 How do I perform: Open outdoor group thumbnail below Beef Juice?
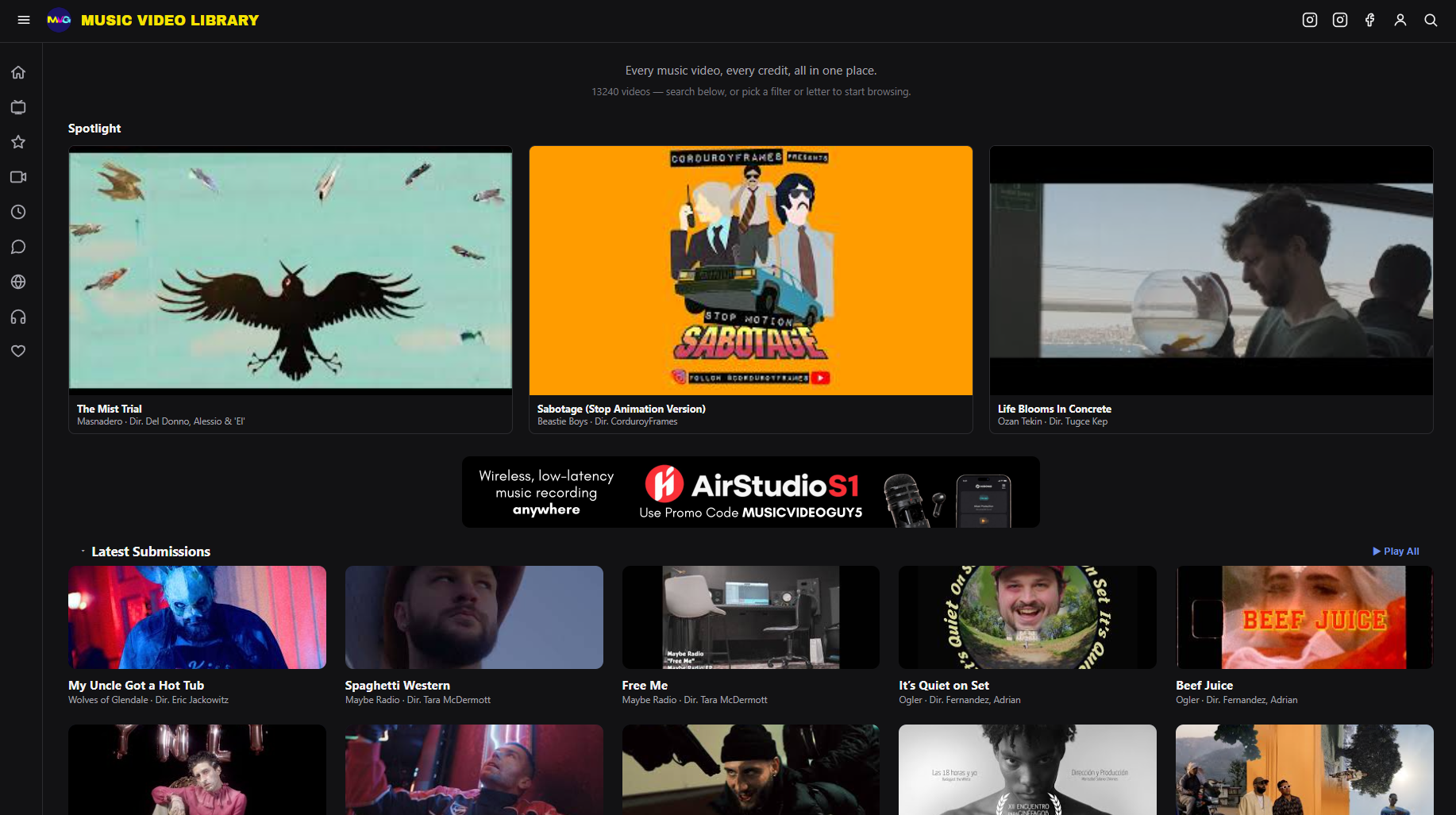(x=1304, y=770)
